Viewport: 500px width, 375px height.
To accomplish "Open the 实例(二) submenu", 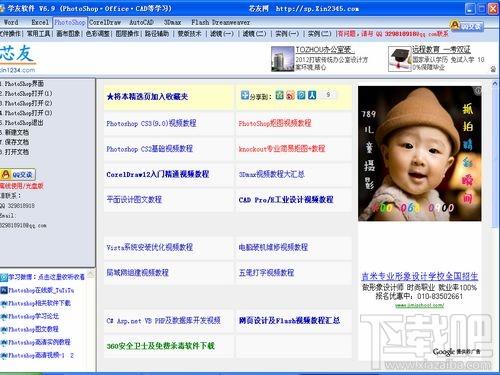I will click(x=319, y=34).
